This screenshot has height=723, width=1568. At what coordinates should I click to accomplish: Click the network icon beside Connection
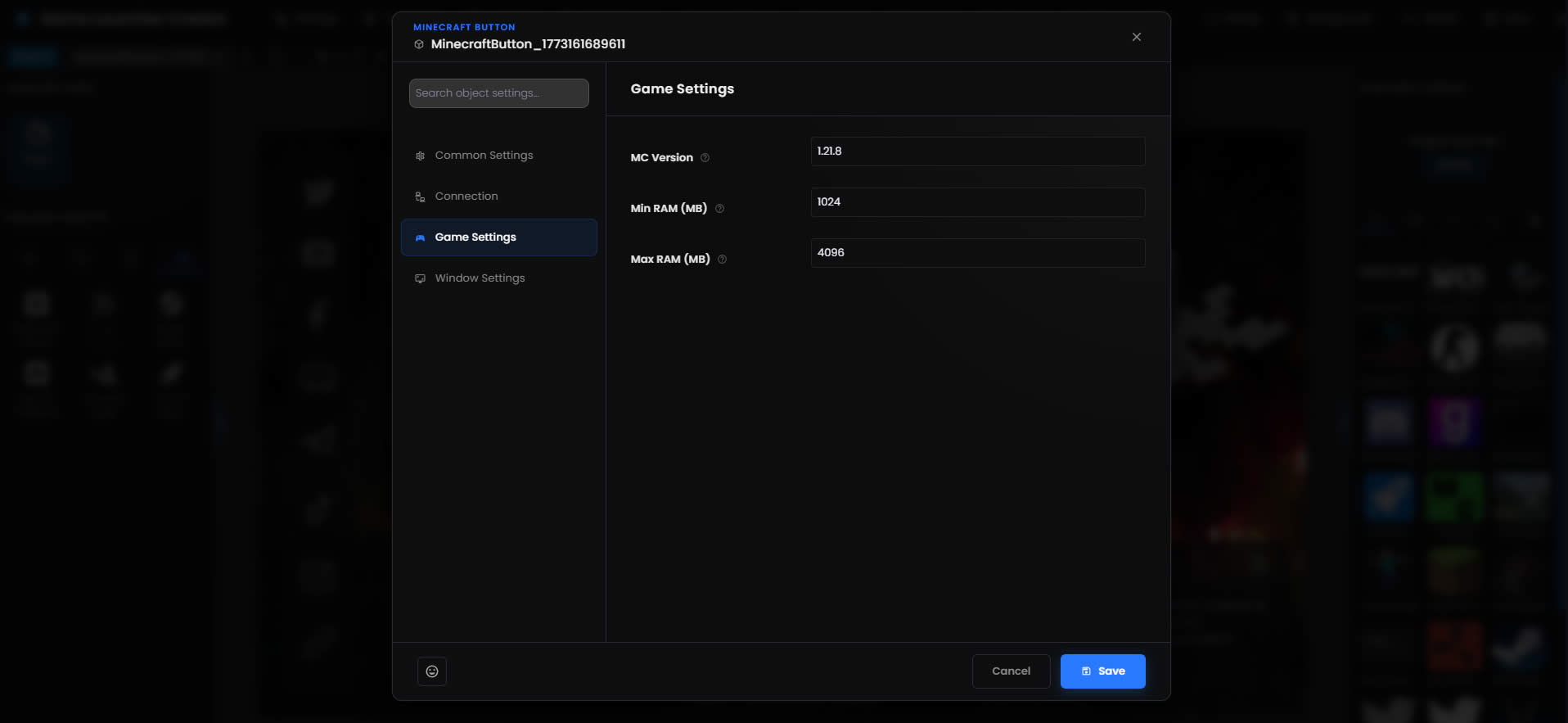point(420,197)
